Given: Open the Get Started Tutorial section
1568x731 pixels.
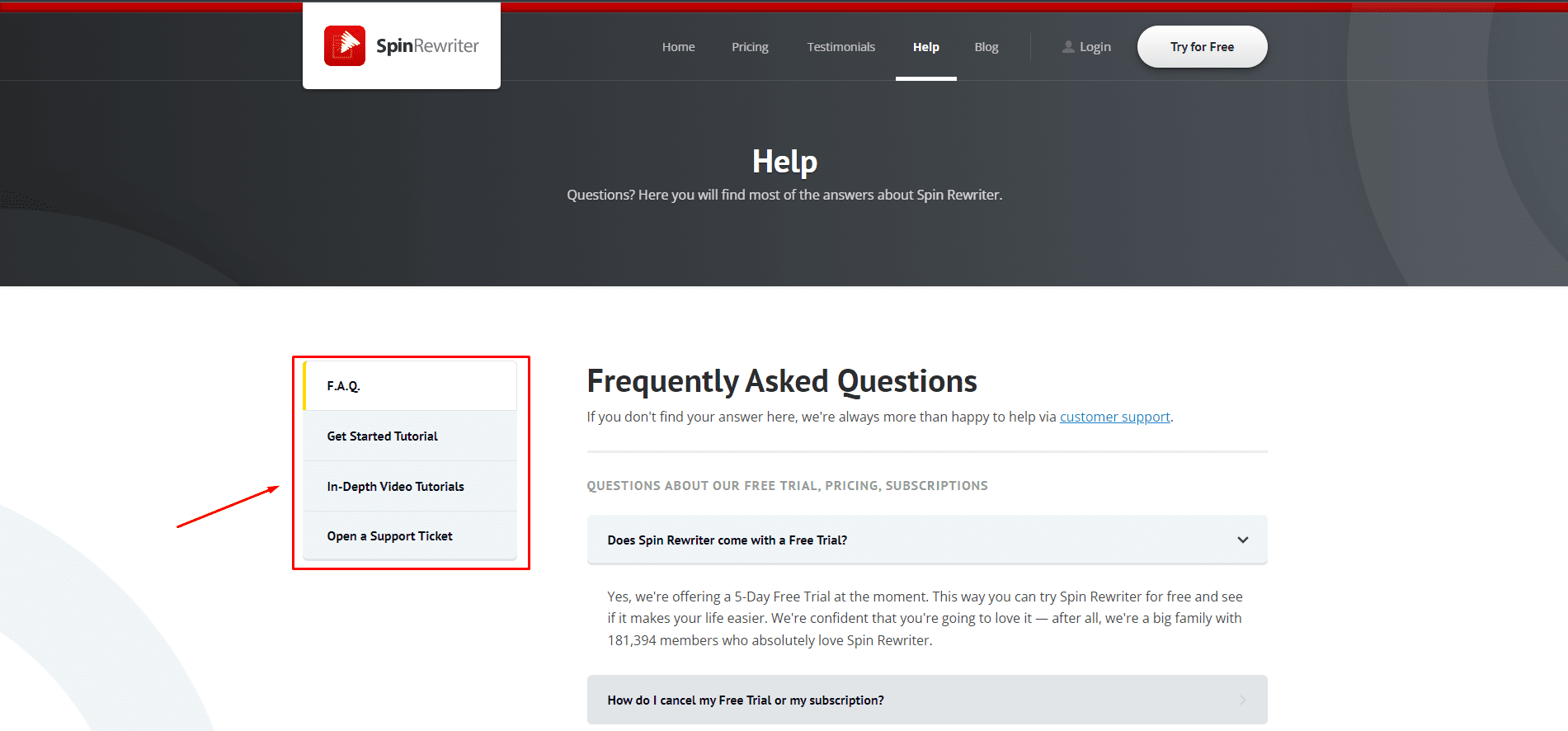Looking at the screenshot, I should pos(410,436).
